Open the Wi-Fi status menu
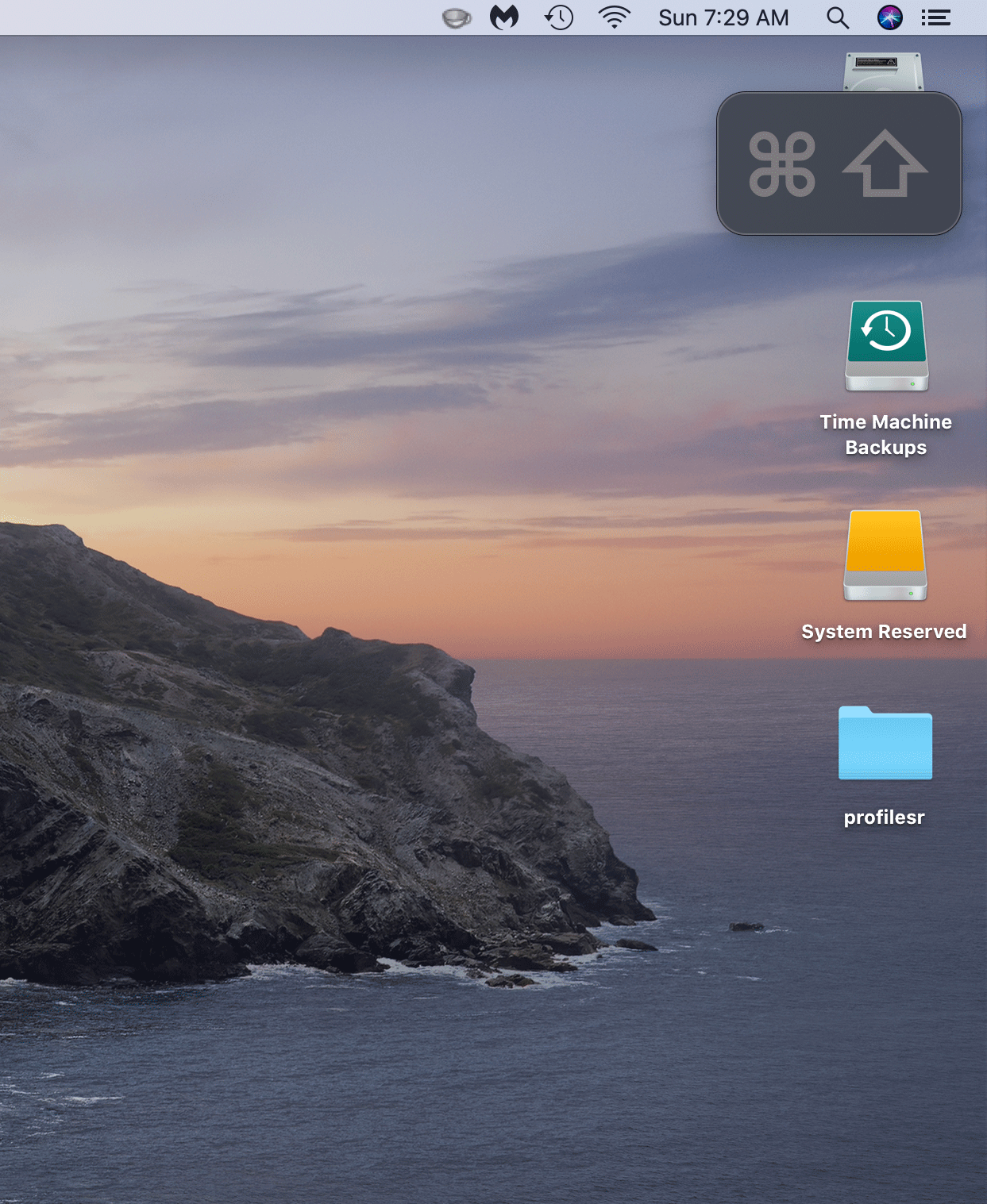The image size is (987, 1204). pyautogui.click(x=615, y=17)
